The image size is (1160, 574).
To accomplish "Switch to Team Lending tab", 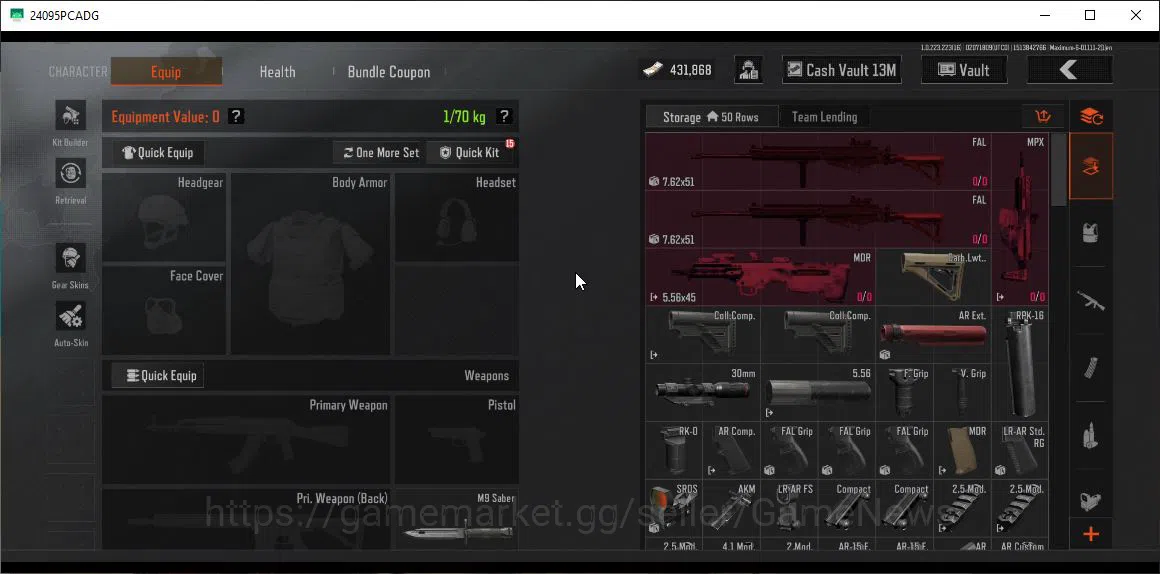I will click(824, 117).
